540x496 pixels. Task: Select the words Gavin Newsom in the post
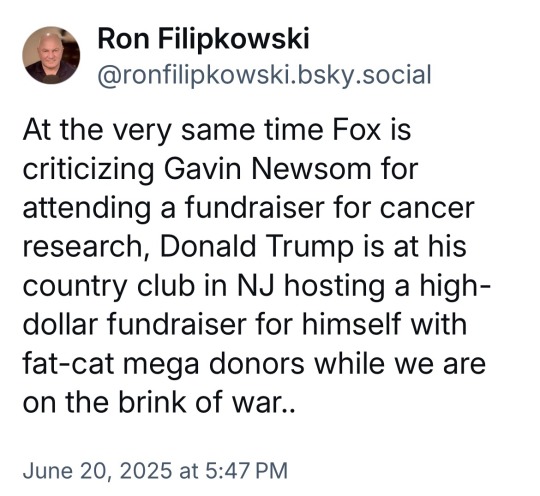pyautogui.click(x=267, y=169)
